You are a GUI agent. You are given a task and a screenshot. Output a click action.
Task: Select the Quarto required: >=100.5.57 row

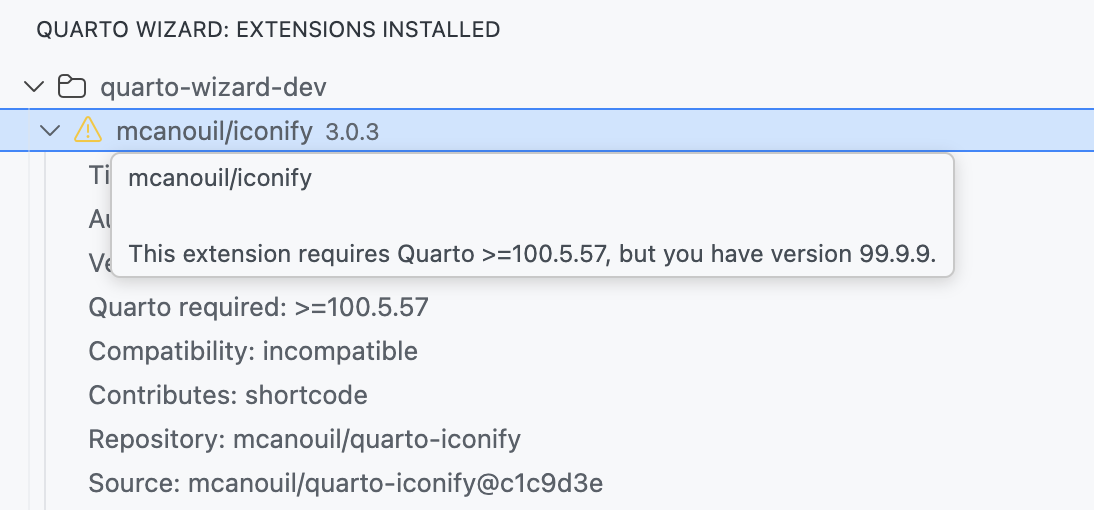258,307
